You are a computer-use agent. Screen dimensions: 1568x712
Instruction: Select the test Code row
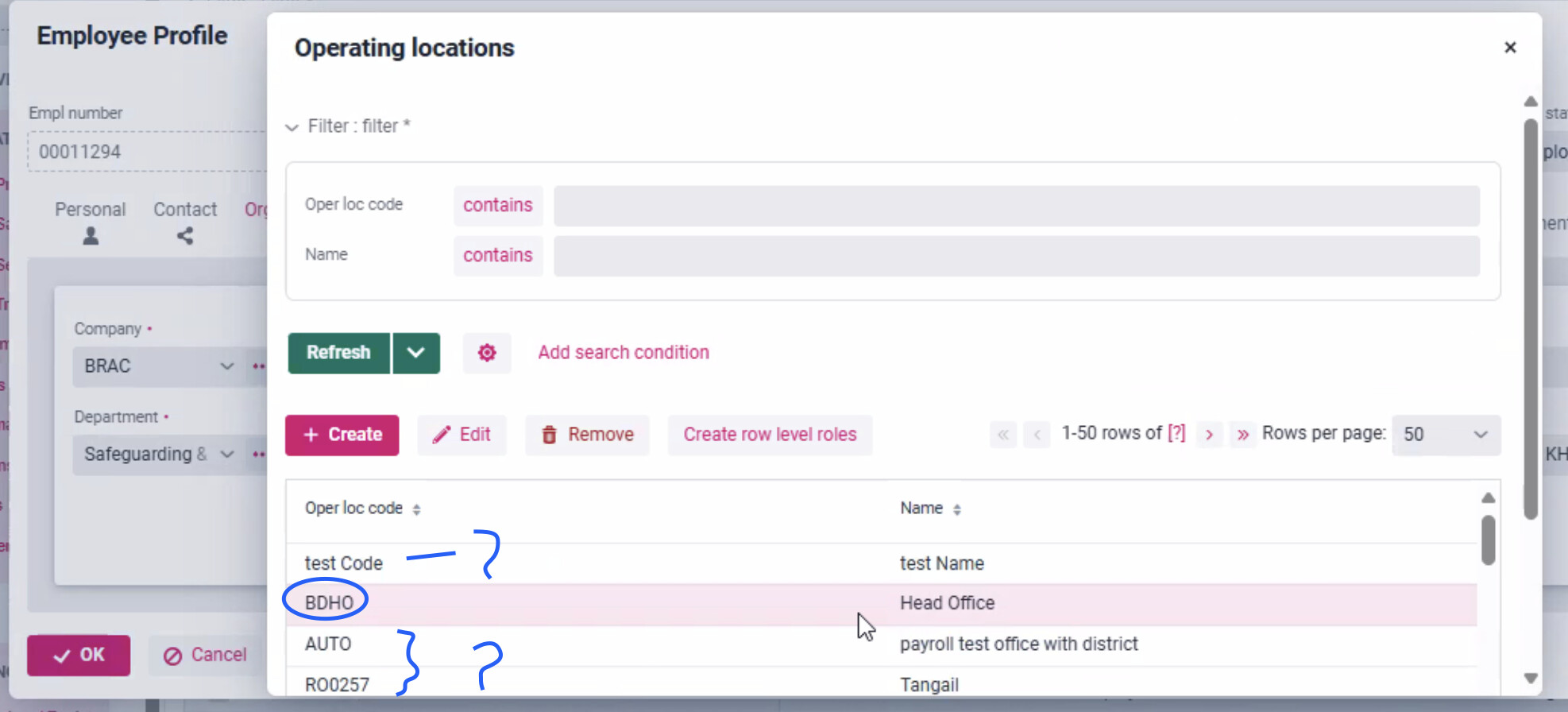coord(882,564)
